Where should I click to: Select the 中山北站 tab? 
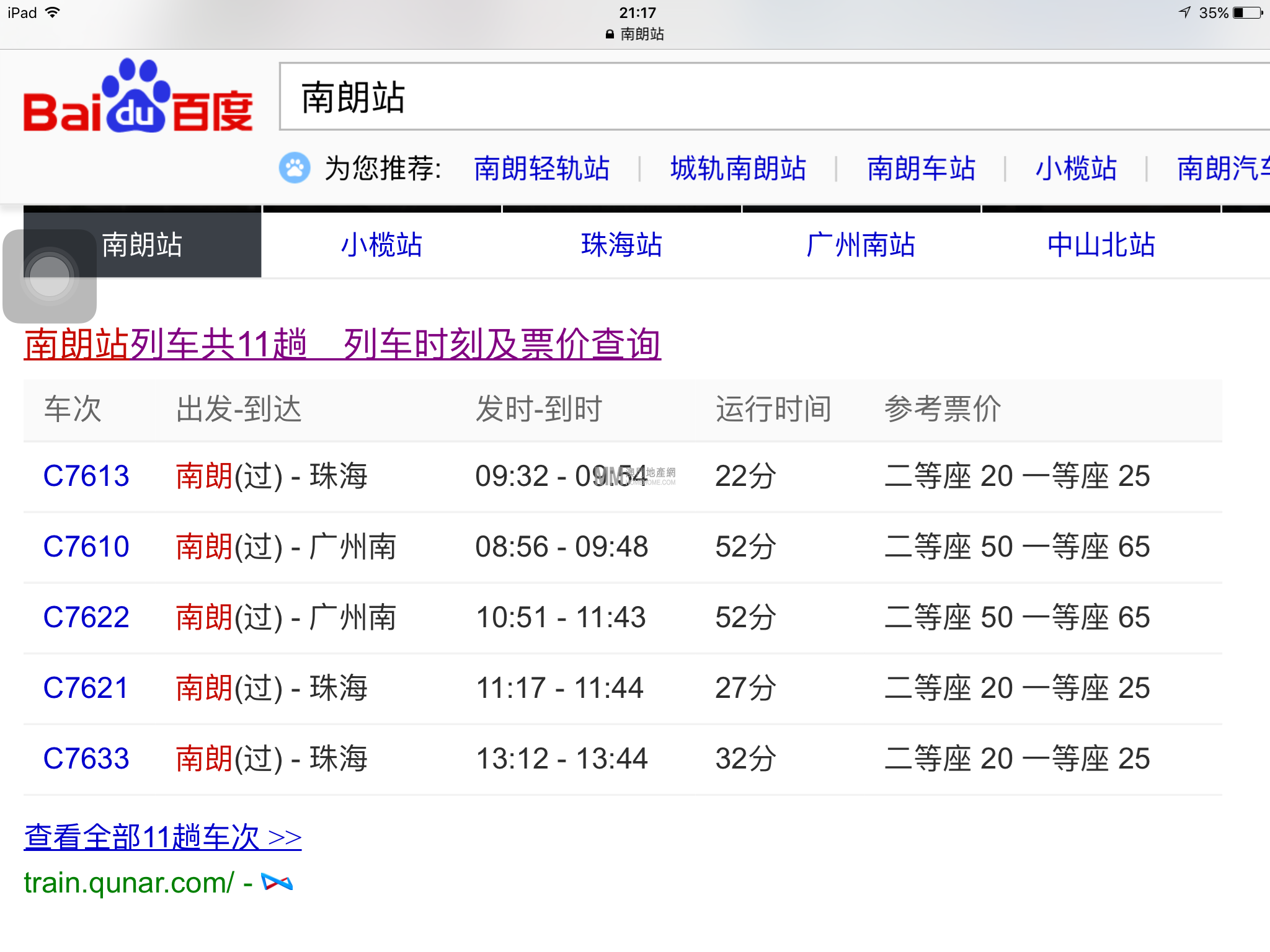pos(1101,245)
